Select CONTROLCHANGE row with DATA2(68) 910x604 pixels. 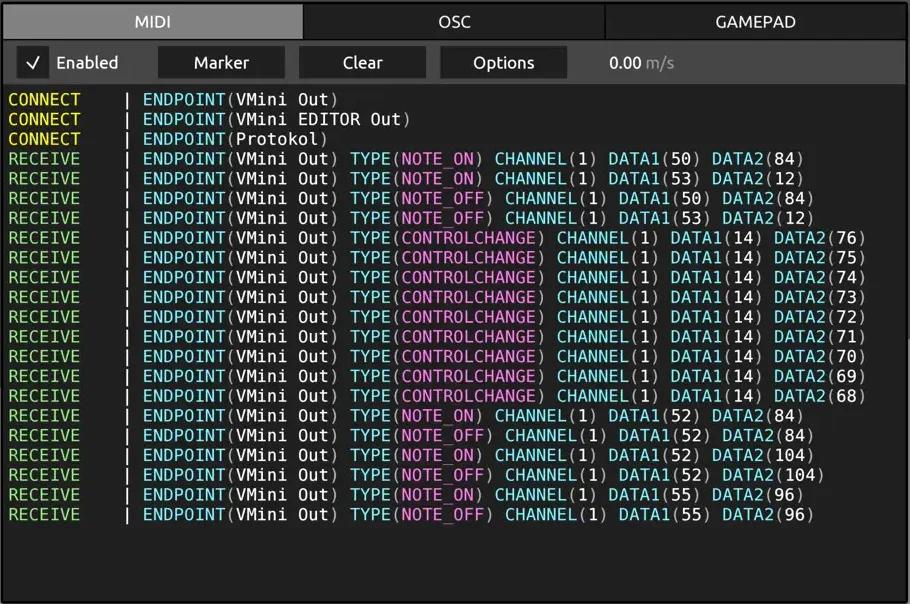[437, 396]
